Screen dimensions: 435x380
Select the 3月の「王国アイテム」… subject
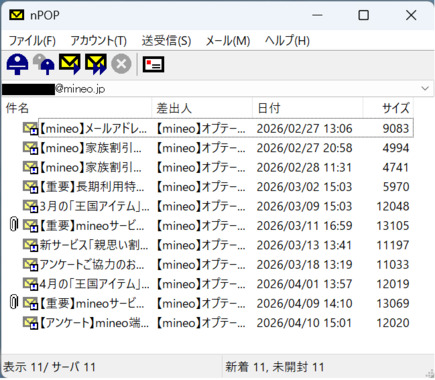point(94,206)
